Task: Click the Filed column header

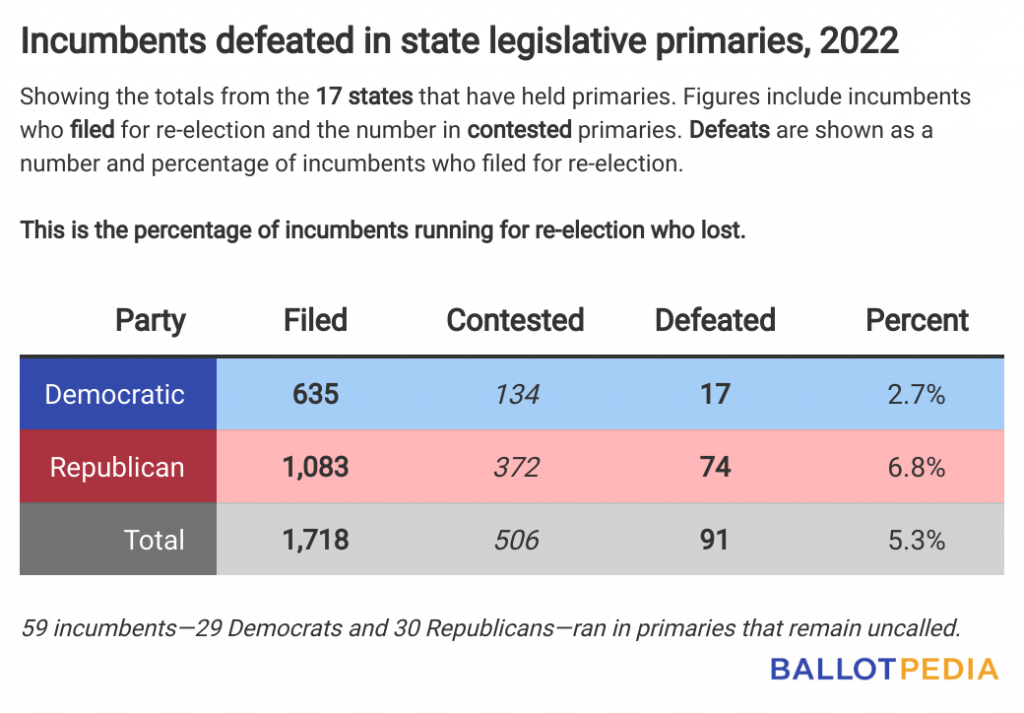Action: pyautogui.click(x=315, y=320)
